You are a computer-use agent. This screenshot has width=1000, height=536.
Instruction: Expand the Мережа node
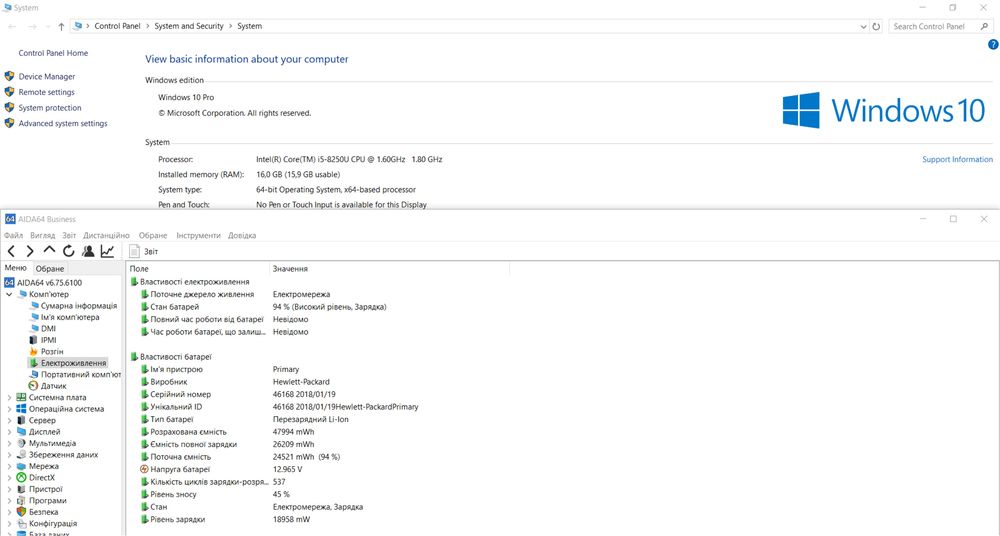tap(9, 466)
